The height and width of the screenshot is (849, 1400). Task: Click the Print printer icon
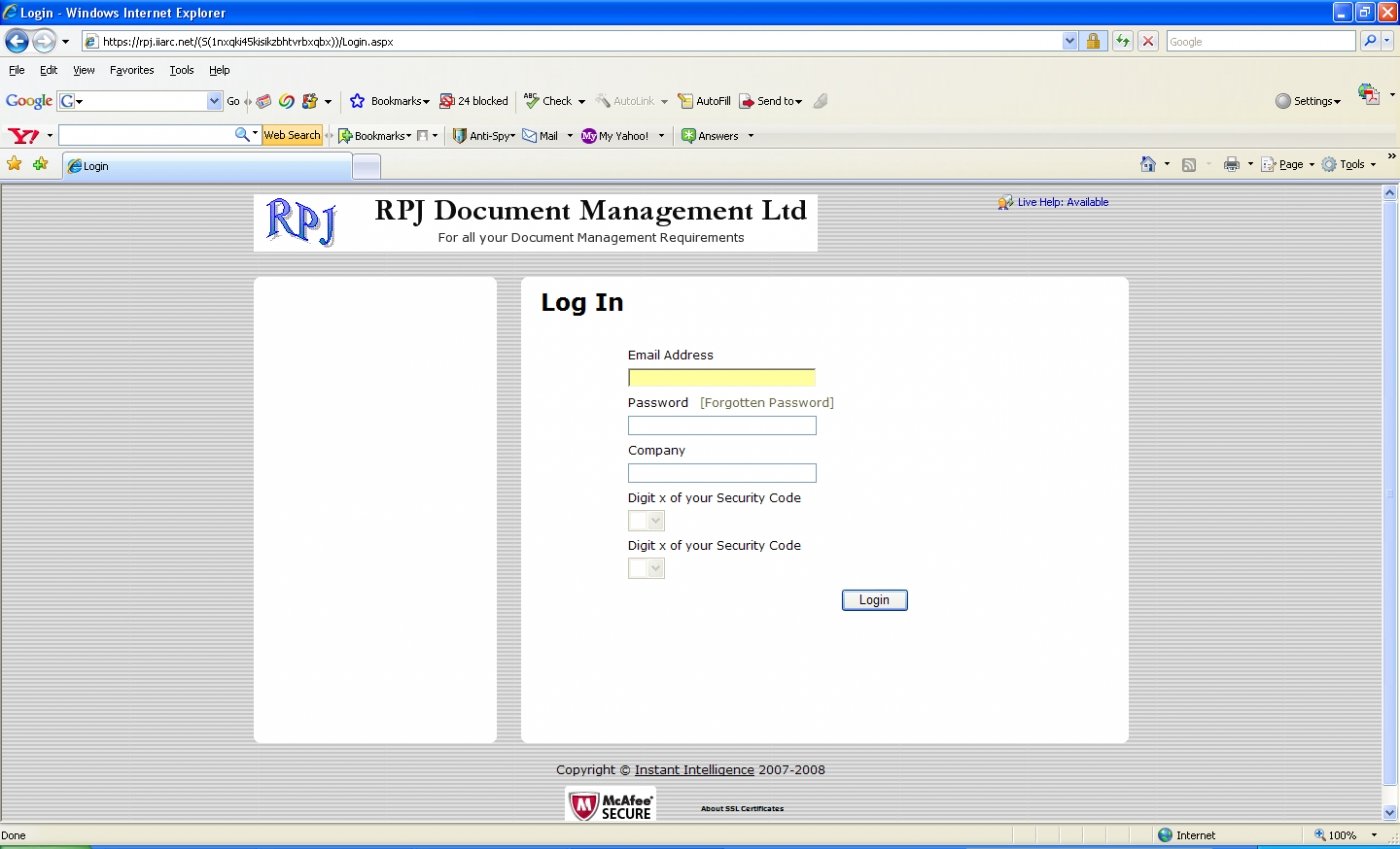point(1232,164)
